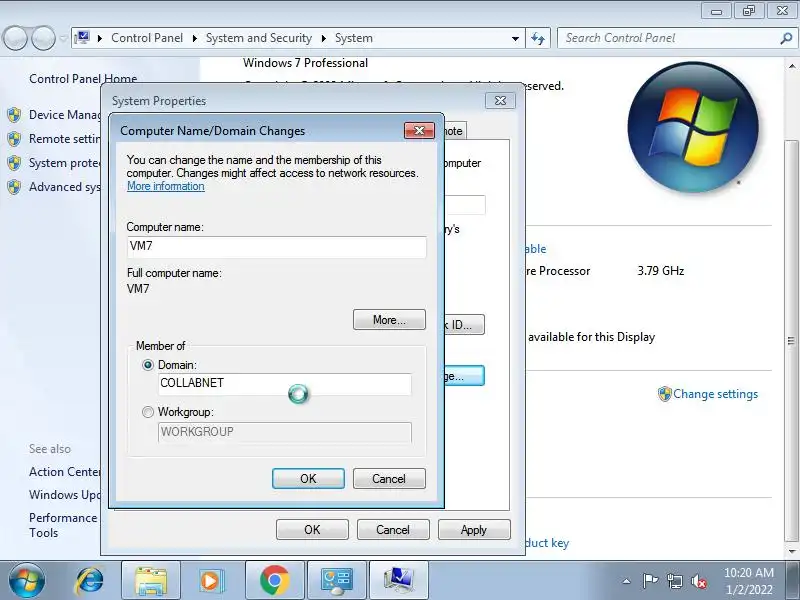Open recent pages dropdown near Back button

click(63, 38)
